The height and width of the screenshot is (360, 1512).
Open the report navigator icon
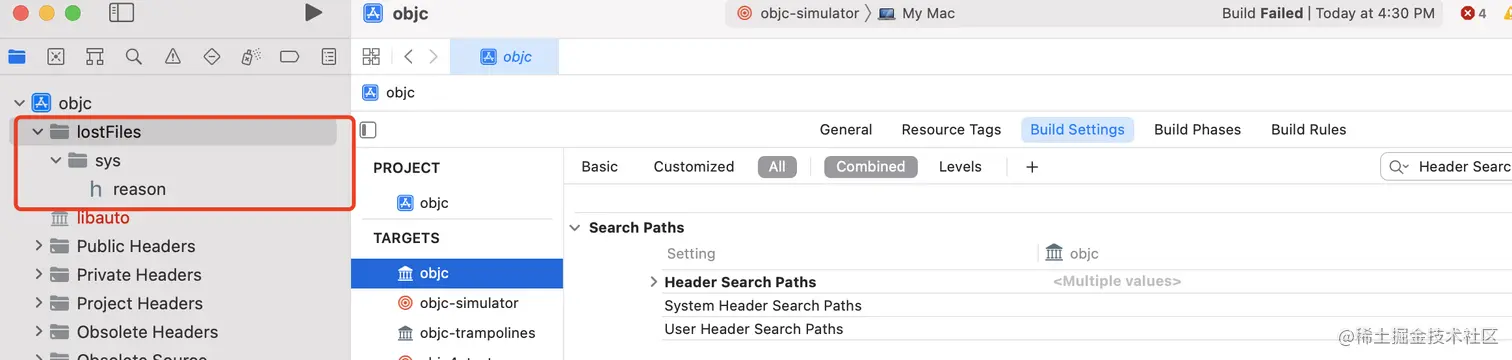[329, 57]
